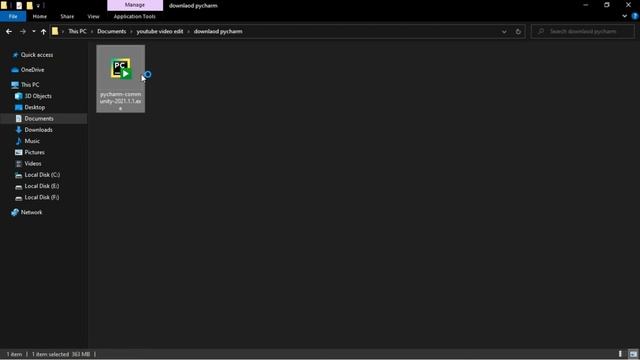Viewport: 640px width, 360px height.
Task: Select This PC in the navigation pane
Action: point(30,84)
